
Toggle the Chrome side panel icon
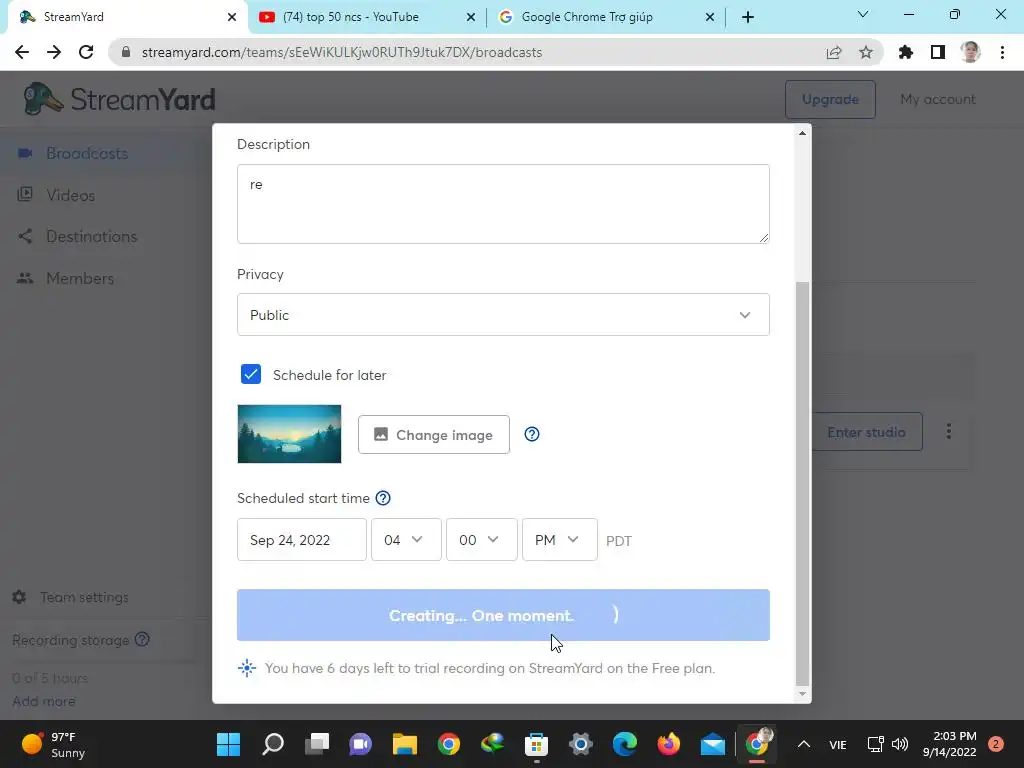click(x=938, y=52)
